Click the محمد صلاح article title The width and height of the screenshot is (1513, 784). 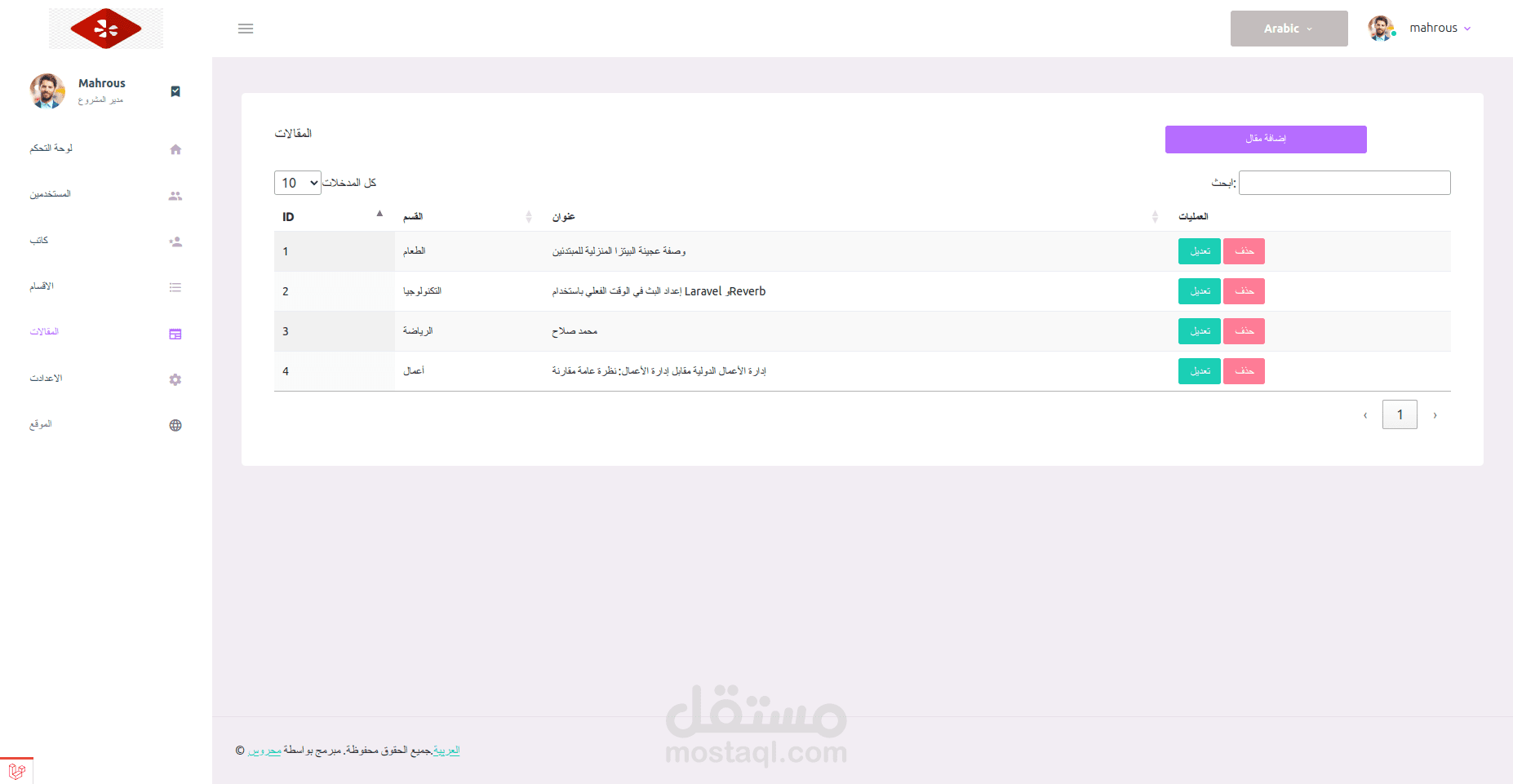575,331
